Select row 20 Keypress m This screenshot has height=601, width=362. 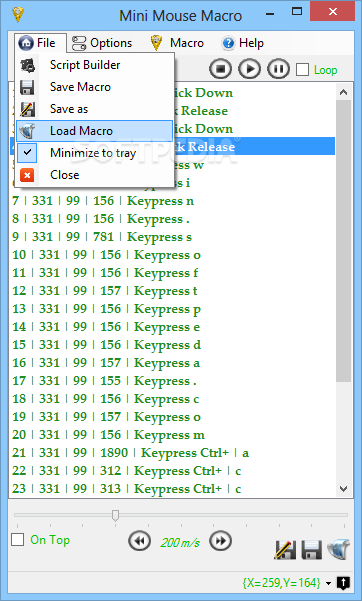click(172, 435)
